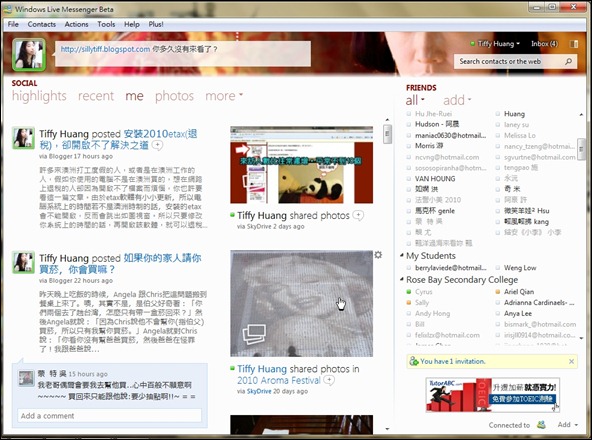This screenshot has width=592, height=440.
Task: Click Hudson contact status icon
Action: 409,124
